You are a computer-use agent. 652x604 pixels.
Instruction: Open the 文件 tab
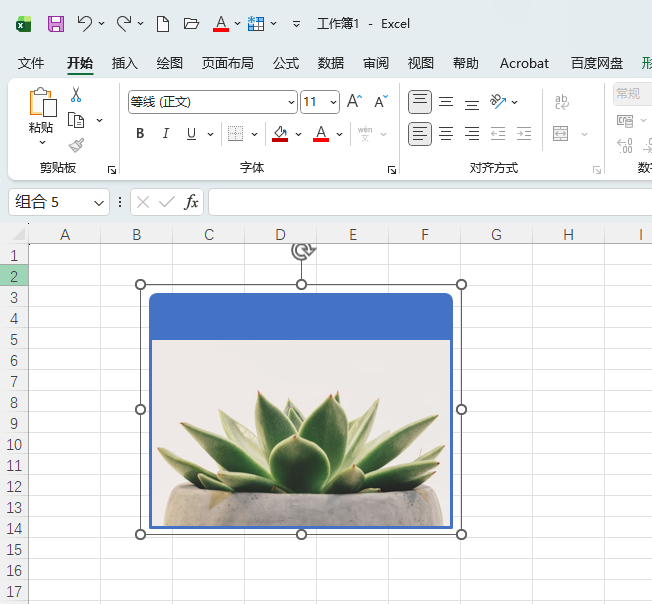(x=31, y=63)
